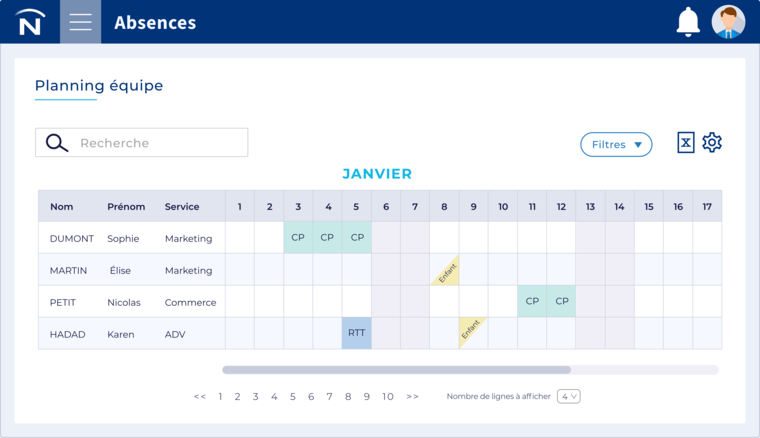This screenshot has height=438, width=760.
Task: Click the Recherche search field
Action: (x=160, y=143)
